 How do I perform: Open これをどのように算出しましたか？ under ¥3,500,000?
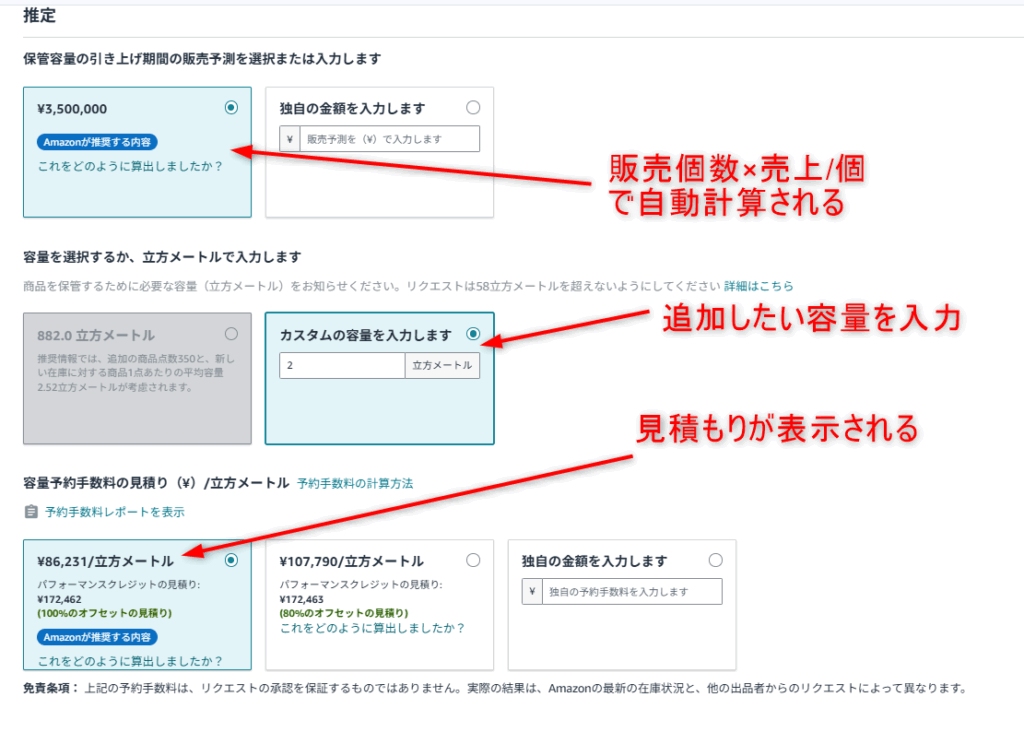pos(130,166)
